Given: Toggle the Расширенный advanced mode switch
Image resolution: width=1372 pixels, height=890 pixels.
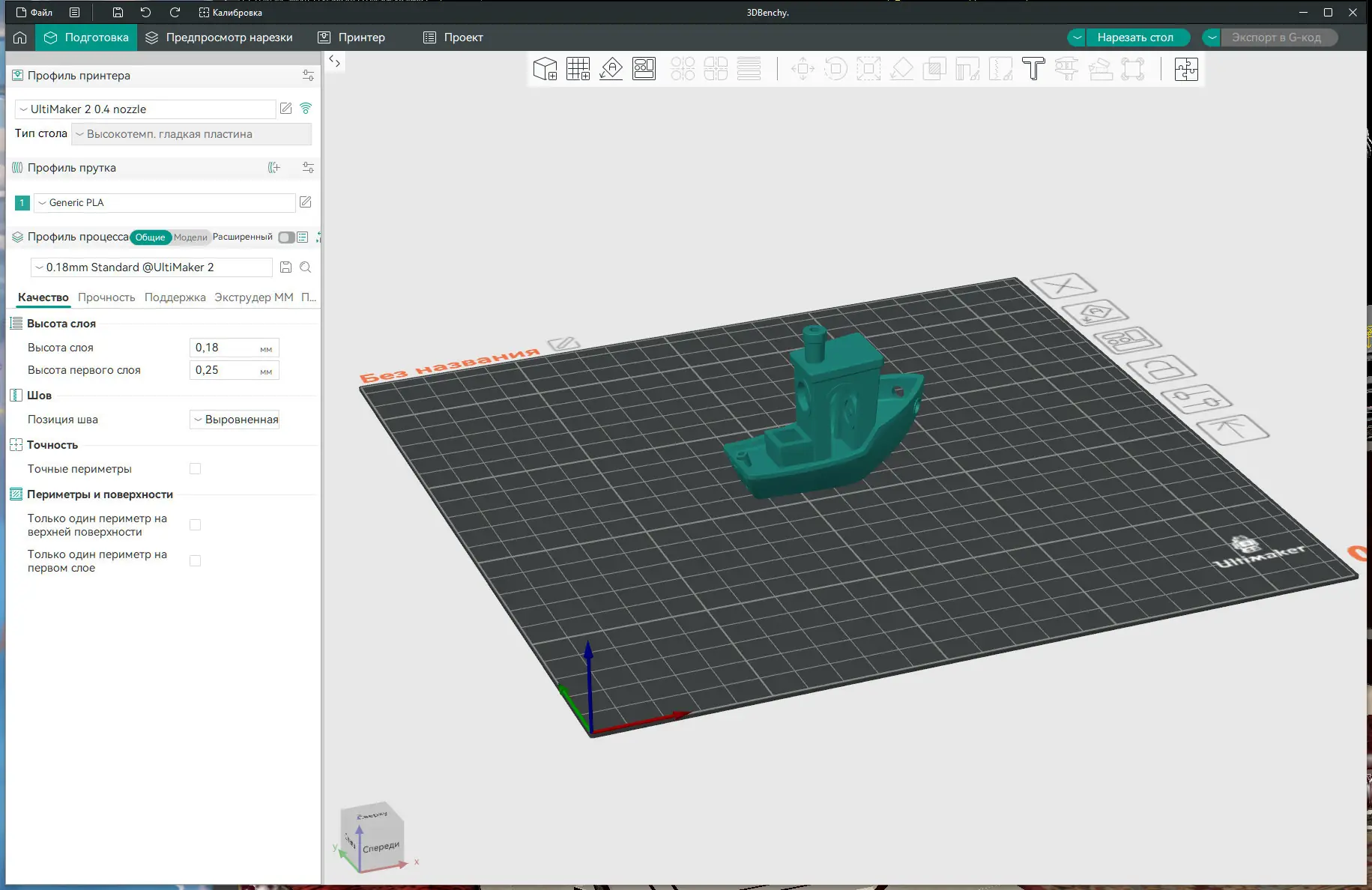Looking at the screenshot, I should click(x=286, y=237).
